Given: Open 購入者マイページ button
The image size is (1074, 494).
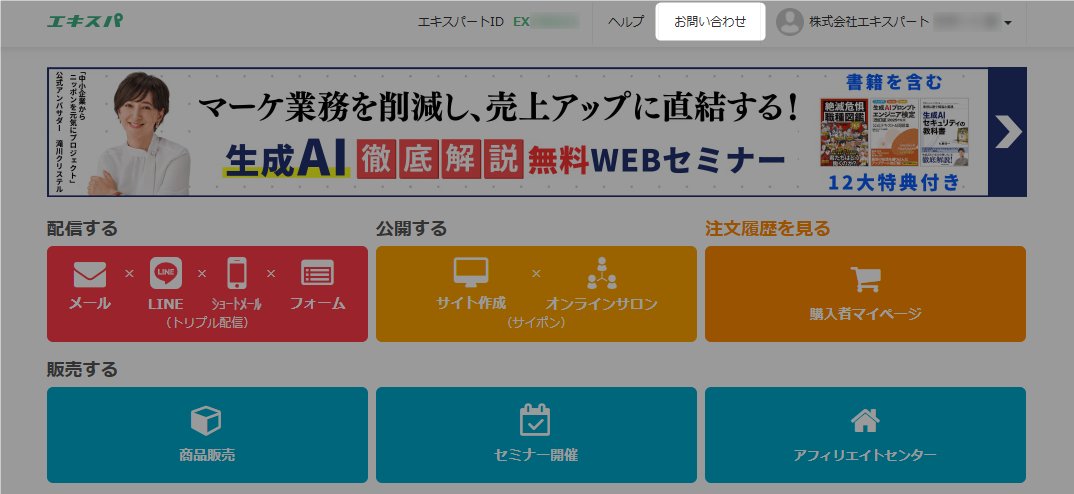Looking at the screenshot, I should (x=865, y=313).
